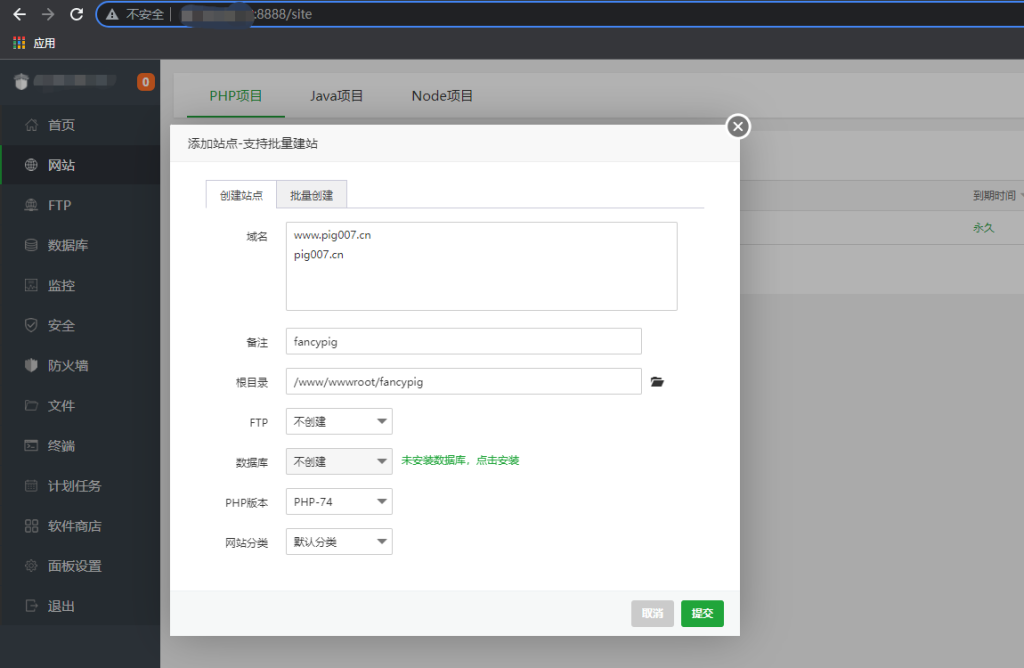Click the 防火墙 label in sidebar

click(x=68, y=366)
